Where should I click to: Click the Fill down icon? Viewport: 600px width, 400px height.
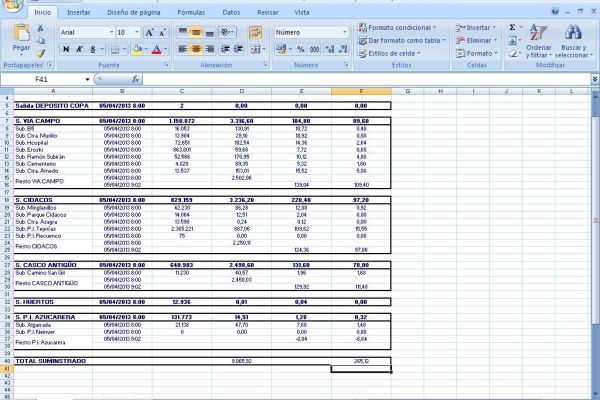[512, 40]
